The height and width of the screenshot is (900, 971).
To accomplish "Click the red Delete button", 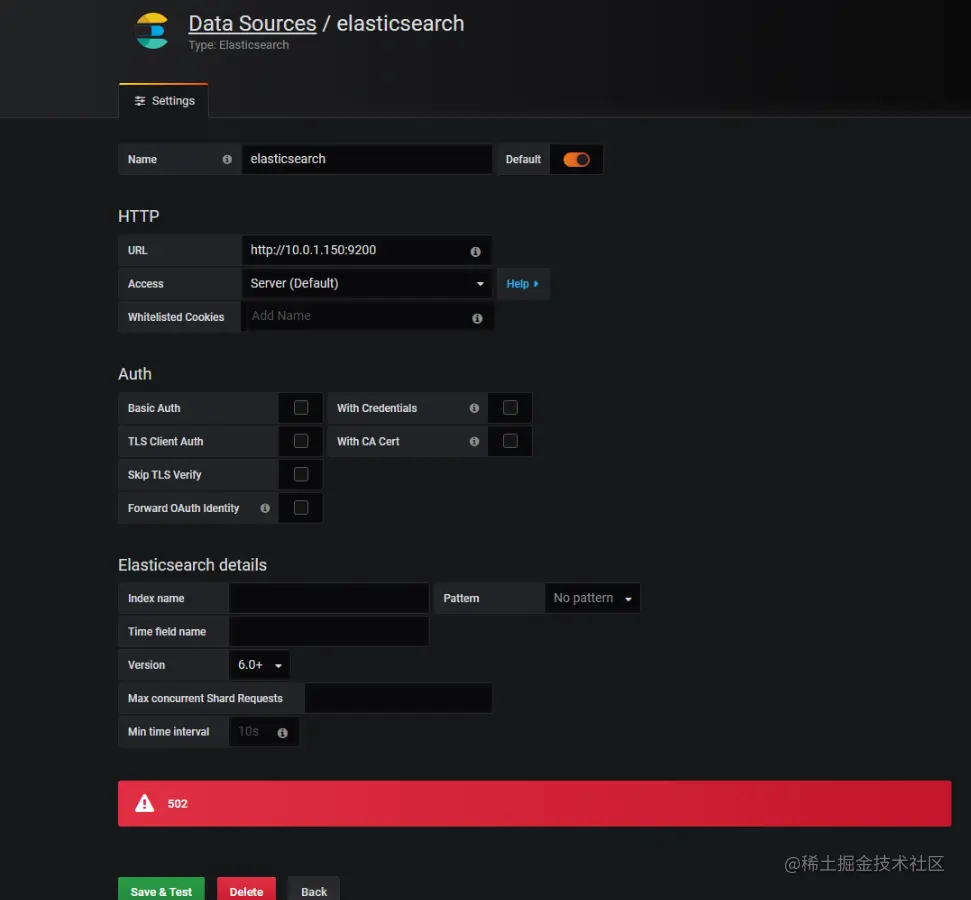I will coord(246,891).
